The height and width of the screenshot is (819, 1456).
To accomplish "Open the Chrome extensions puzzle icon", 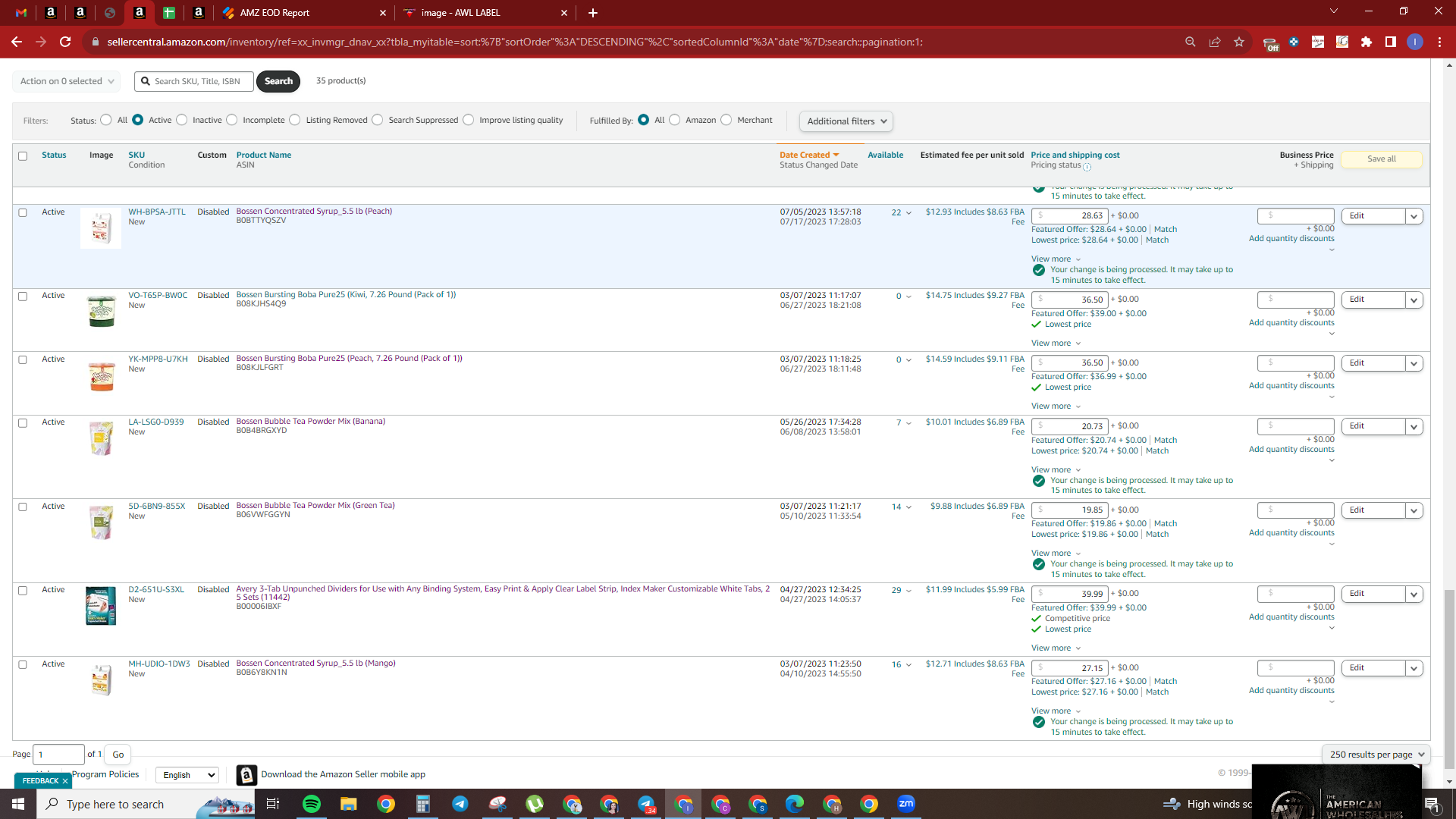I will [x=1367, y=42].
